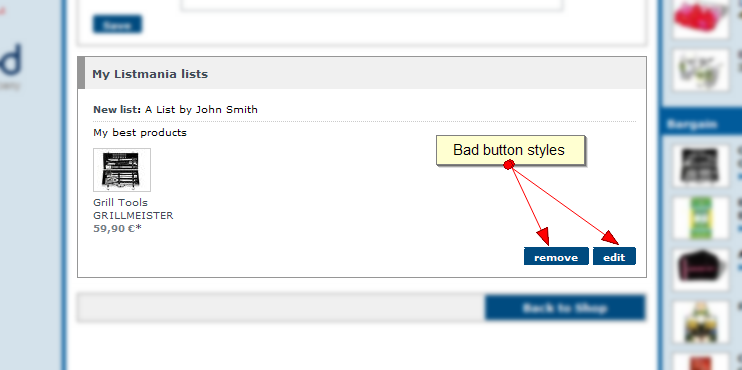Click the remove button in Listmania list
The height and width of the screenshot is (370, 742).
[x=556, y=256]
